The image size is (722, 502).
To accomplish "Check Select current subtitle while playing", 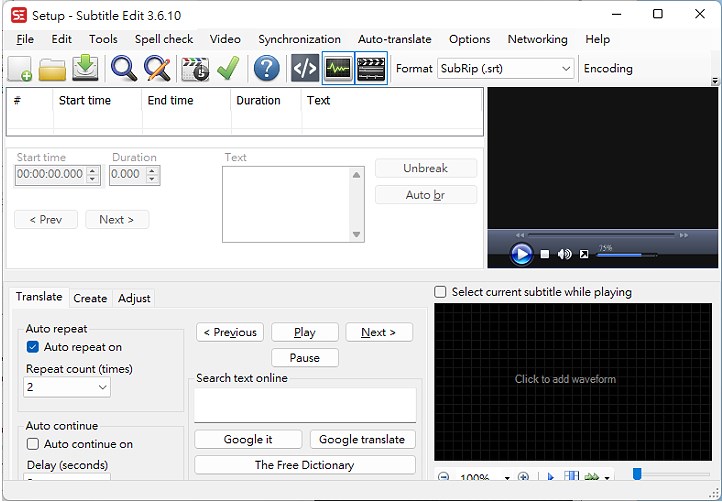I will (441, 292).
